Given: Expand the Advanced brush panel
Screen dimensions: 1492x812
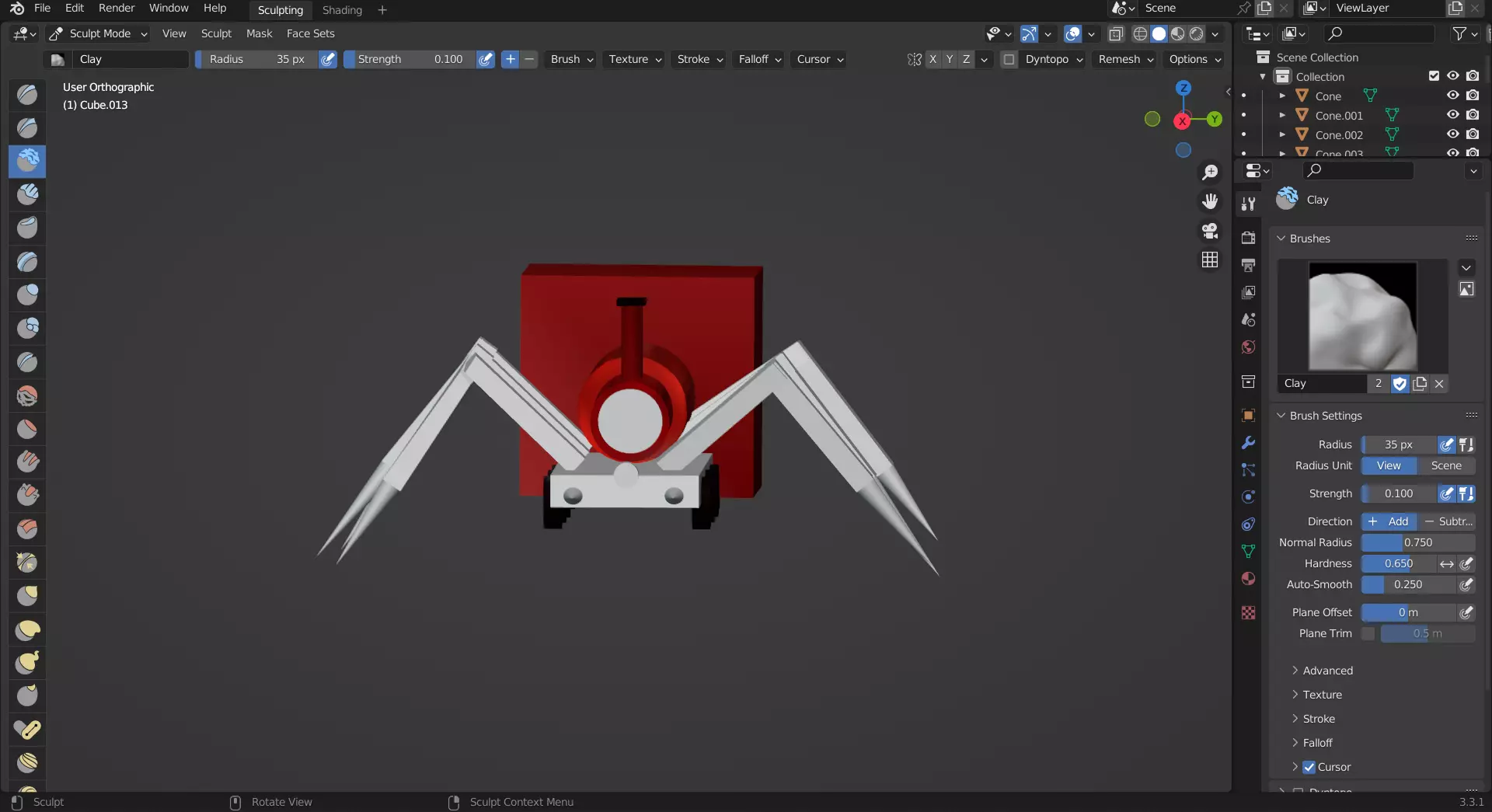Looking at the screenshot, I should [1327, 671].
